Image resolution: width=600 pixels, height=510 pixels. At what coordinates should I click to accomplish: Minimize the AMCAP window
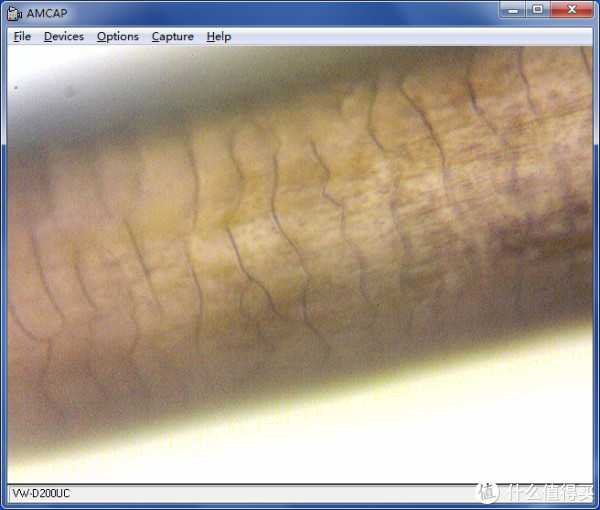(x=513, y=10)
